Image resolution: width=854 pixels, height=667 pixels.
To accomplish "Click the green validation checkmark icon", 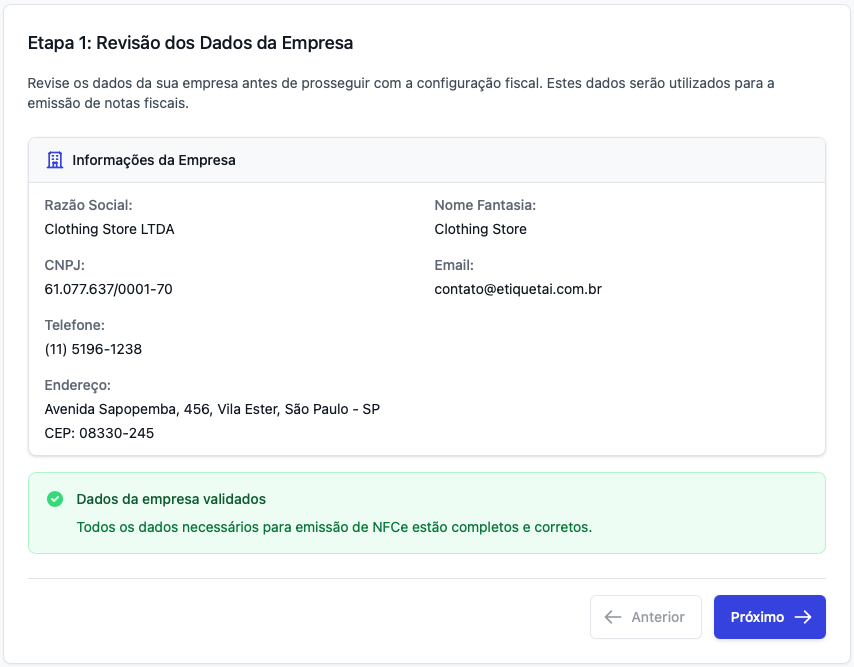I will coord(55,499).
